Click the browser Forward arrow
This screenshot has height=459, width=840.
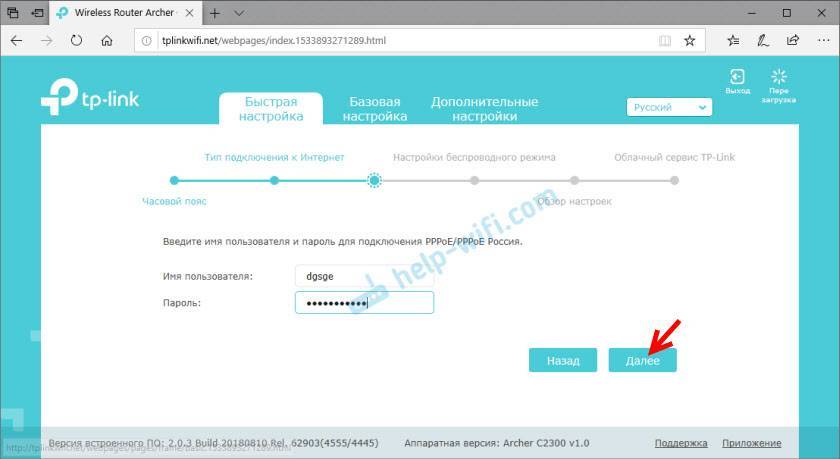coord(47,41)
